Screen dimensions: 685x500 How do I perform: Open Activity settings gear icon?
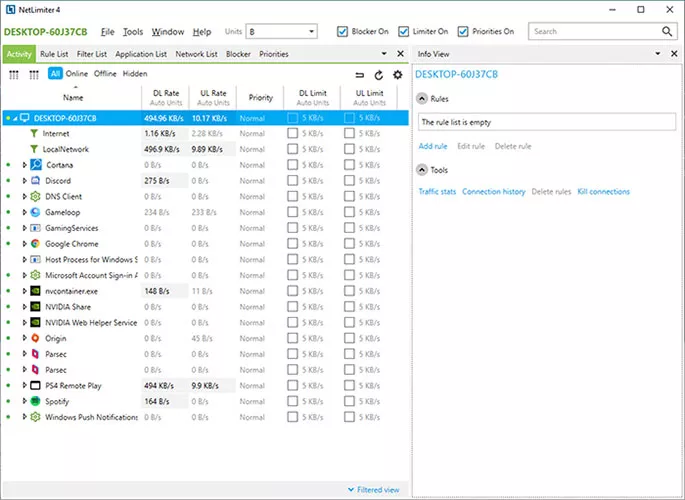(398, 75)
